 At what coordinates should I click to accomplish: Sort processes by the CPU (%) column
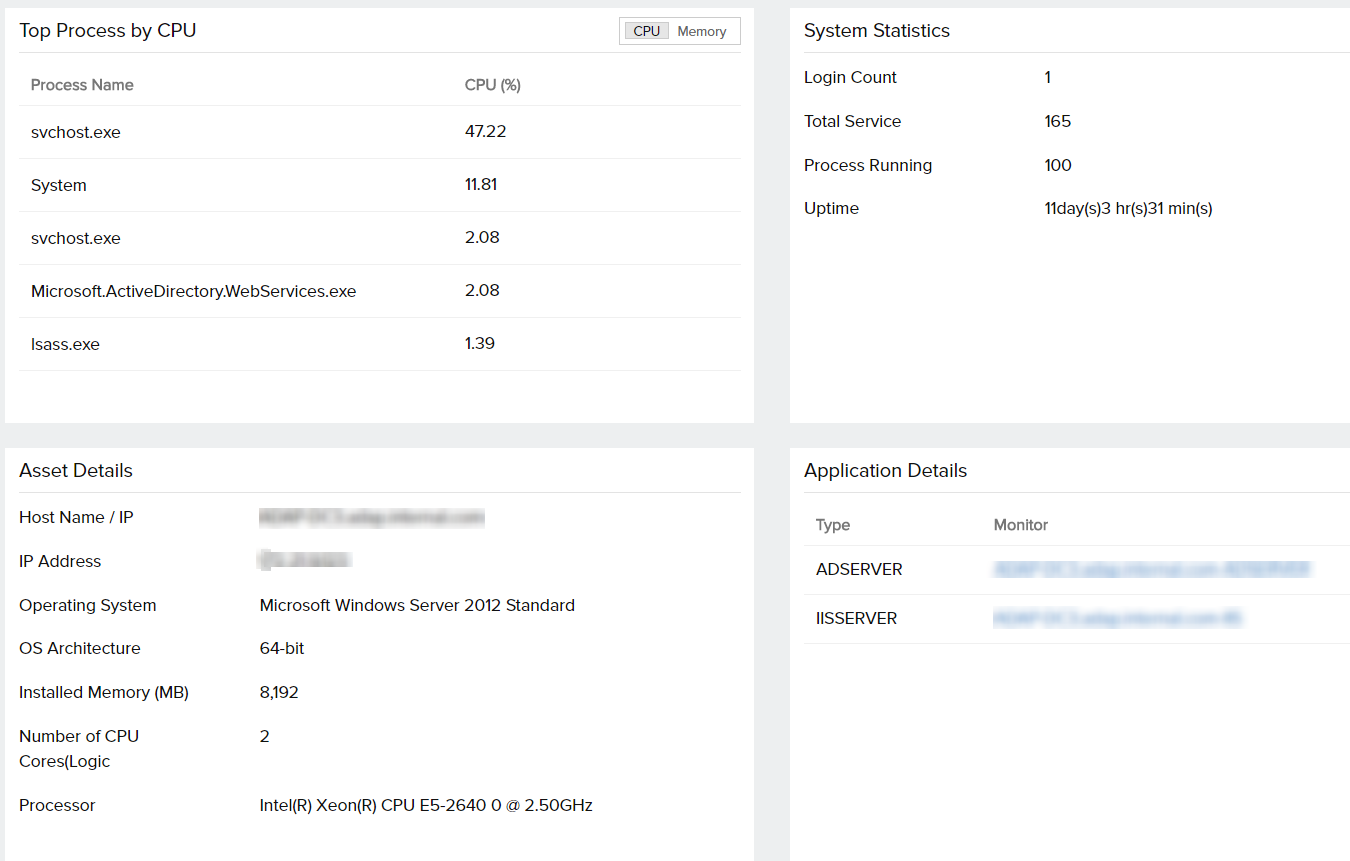[492, 85]
